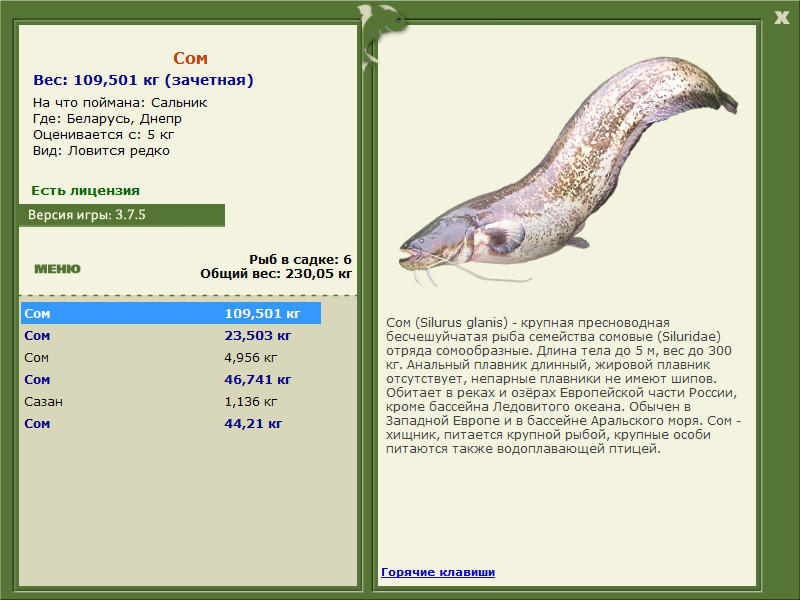The width and height of the screenshot is (800, 600).
Task: Close the fish info window with X
Action: coord(782,18)
